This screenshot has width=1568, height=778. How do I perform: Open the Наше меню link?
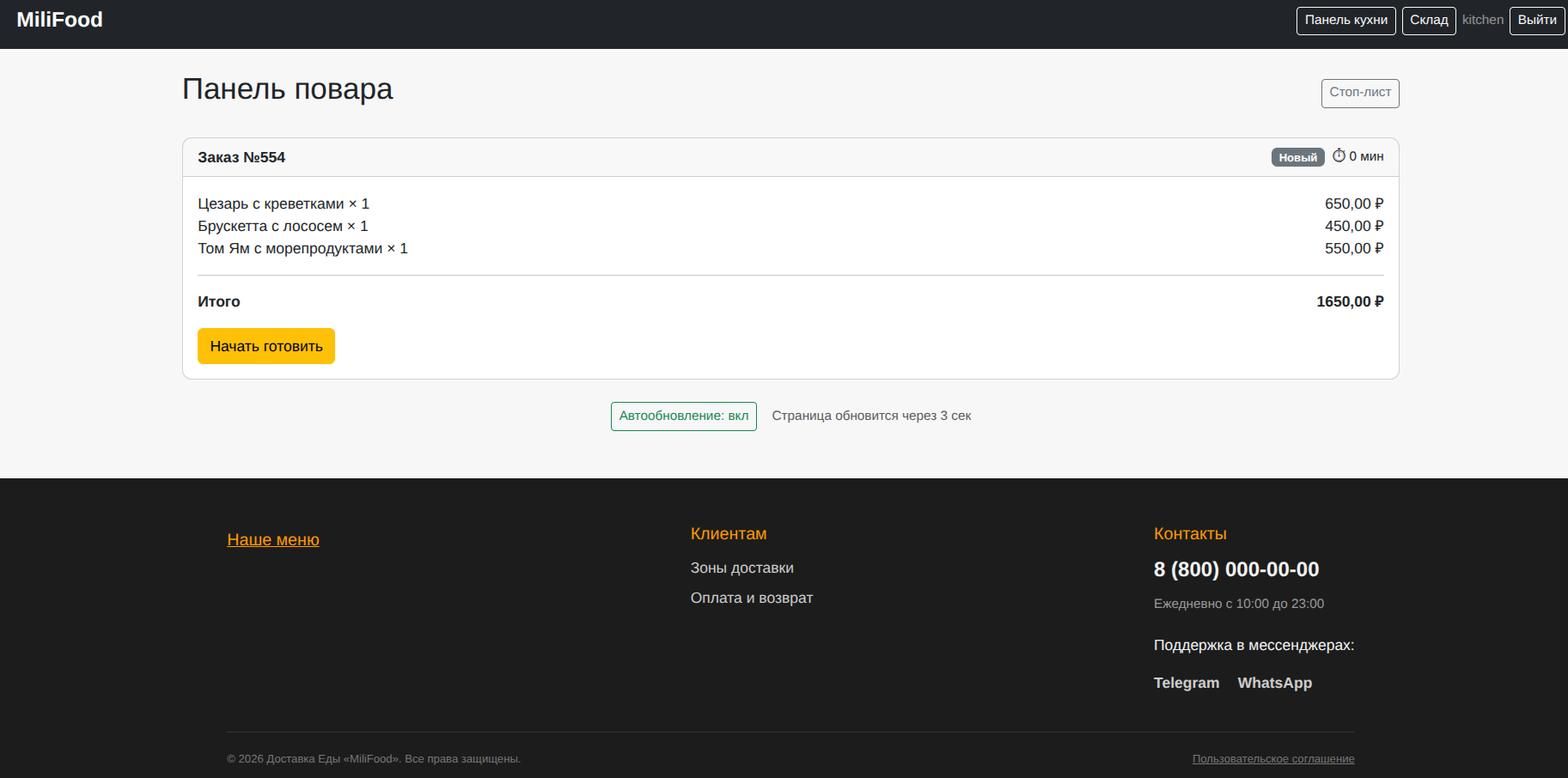coord(273,539)
